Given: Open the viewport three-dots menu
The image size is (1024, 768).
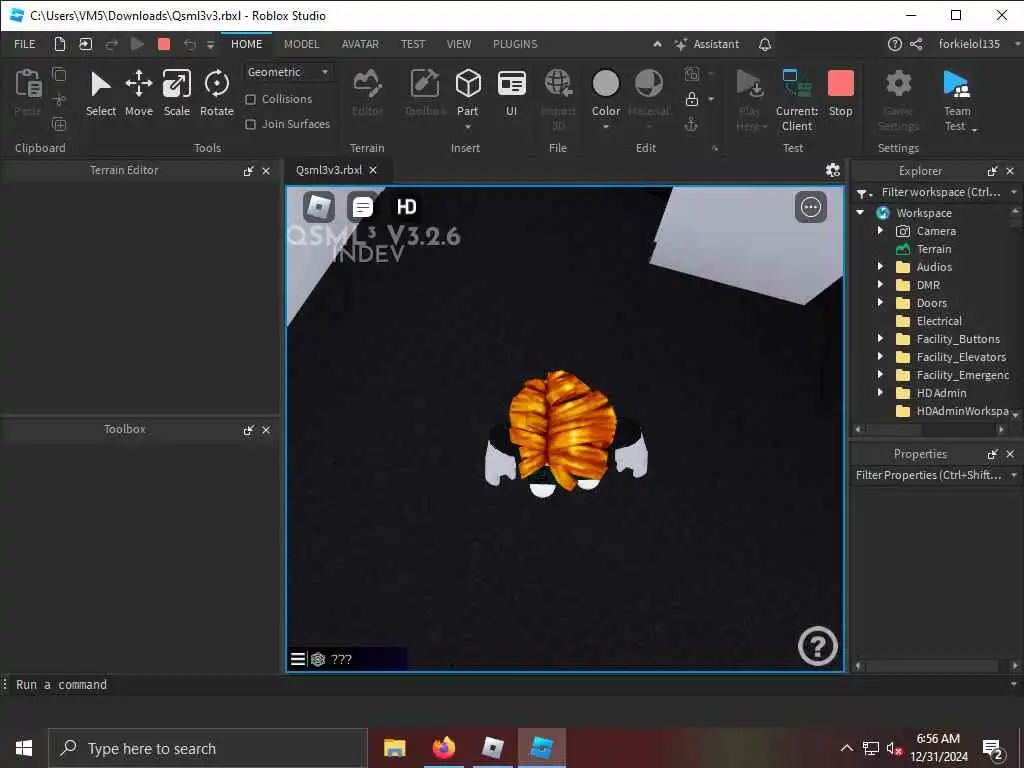Looking at the screenshot, I should (x=811, y=207).
